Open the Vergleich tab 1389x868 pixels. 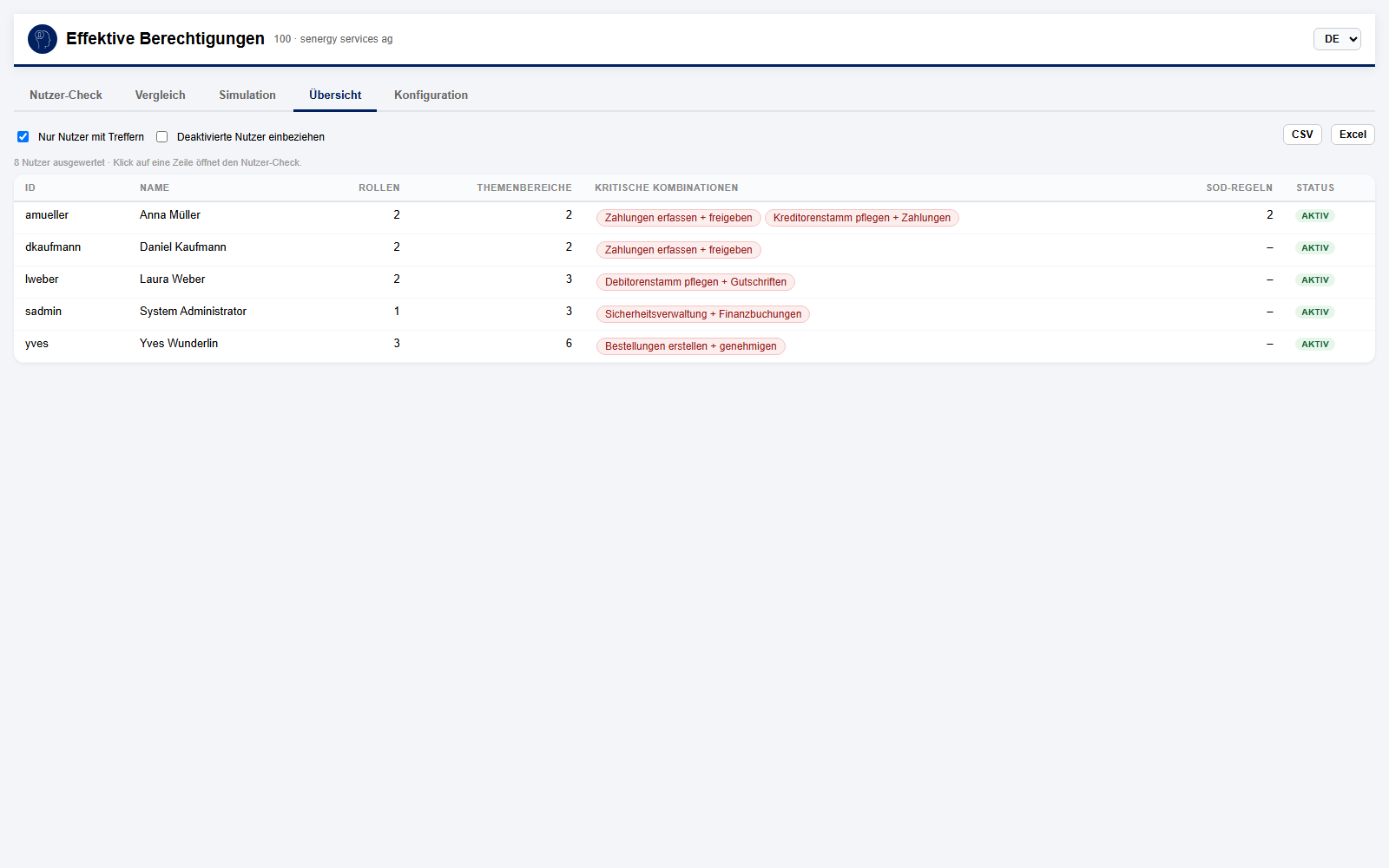161,95
